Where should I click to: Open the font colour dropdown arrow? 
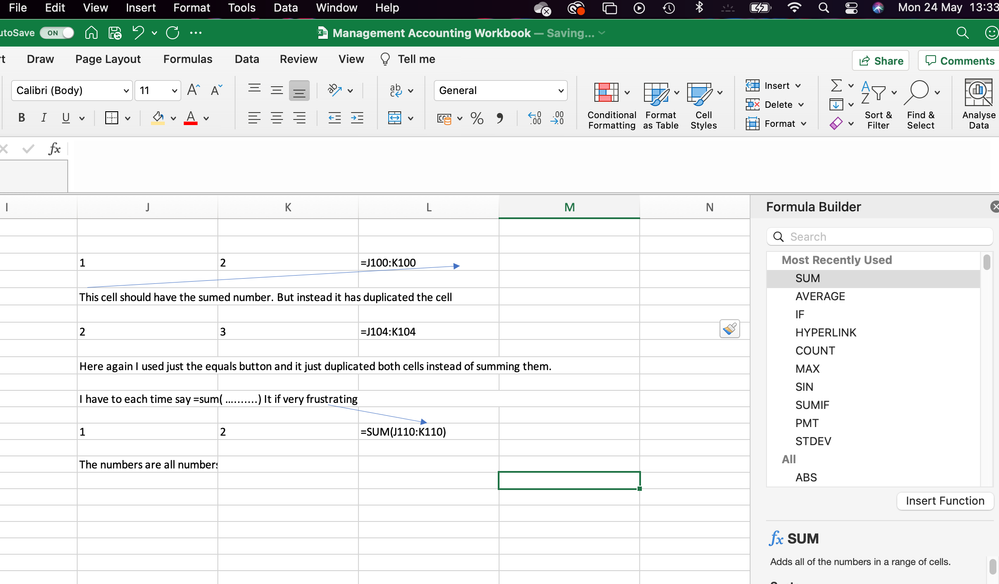[206, 118]
